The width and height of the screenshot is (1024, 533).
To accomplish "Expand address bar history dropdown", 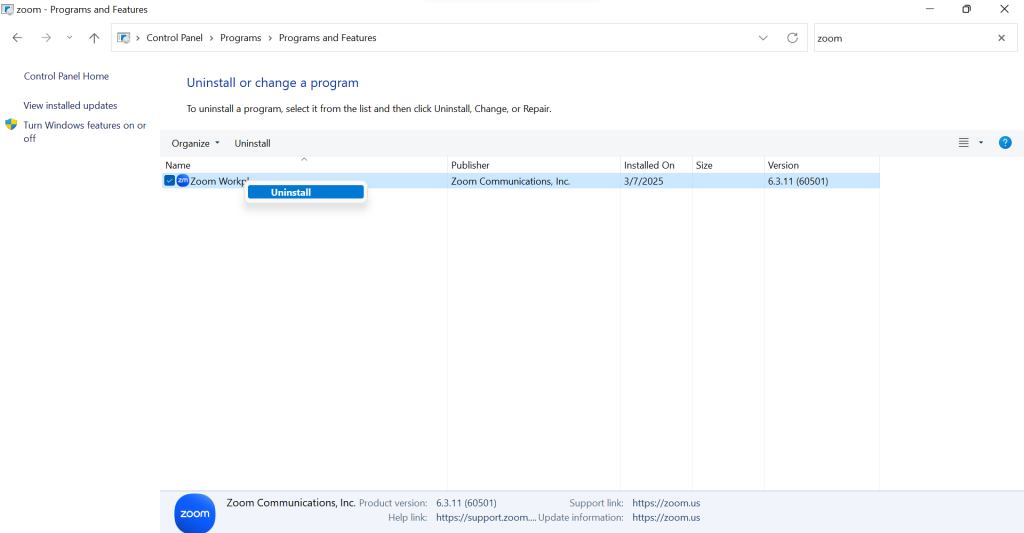I will point(763,38).
